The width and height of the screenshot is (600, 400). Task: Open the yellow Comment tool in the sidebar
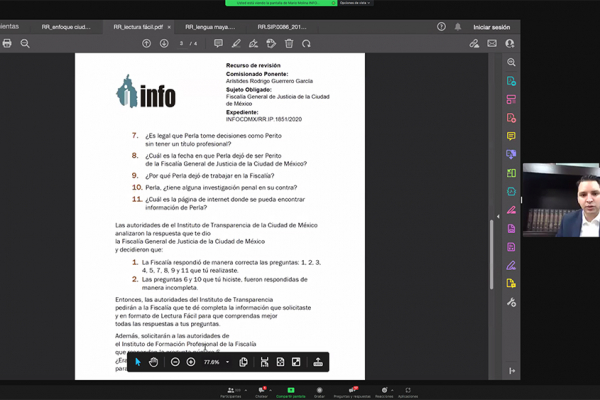[x=511, y=136]
